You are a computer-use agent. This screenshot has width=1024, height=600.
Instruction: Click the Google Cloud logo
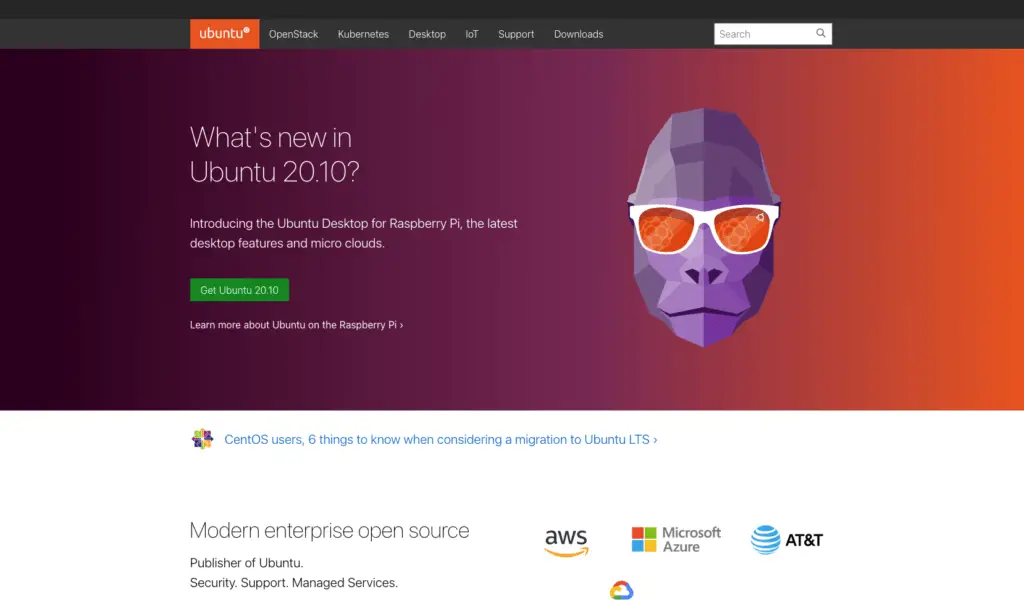tap(621, 590)
